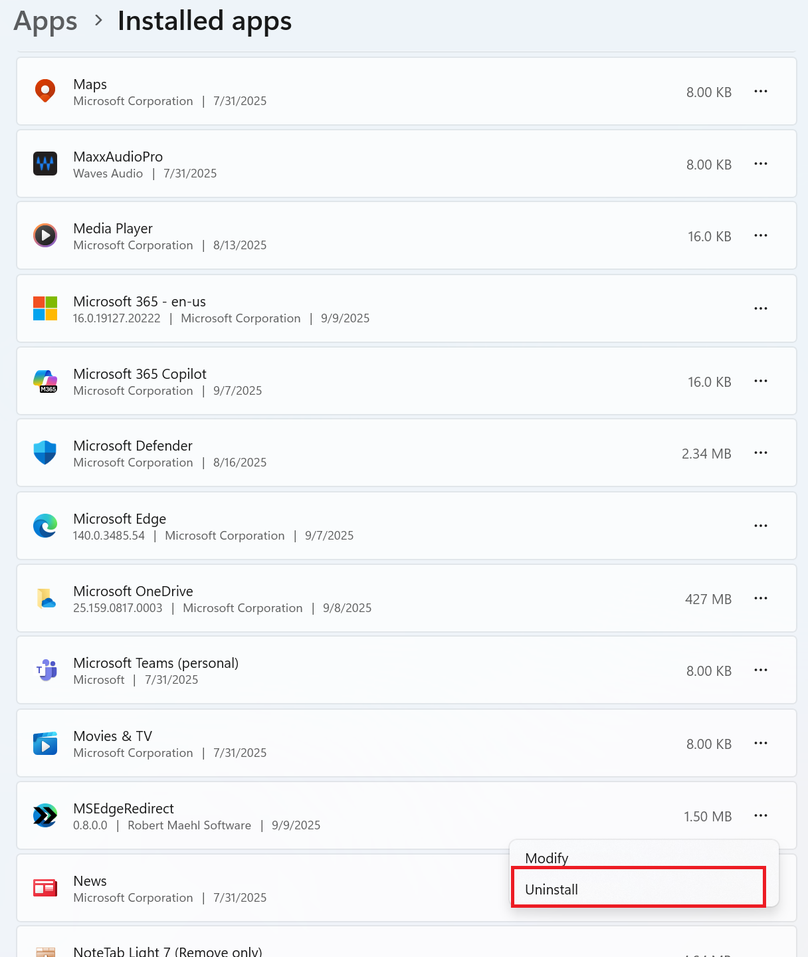Click version 25.159.0817.0003 of OneDrive
Viewport: 808px width, 957px height.
(118, 608)
